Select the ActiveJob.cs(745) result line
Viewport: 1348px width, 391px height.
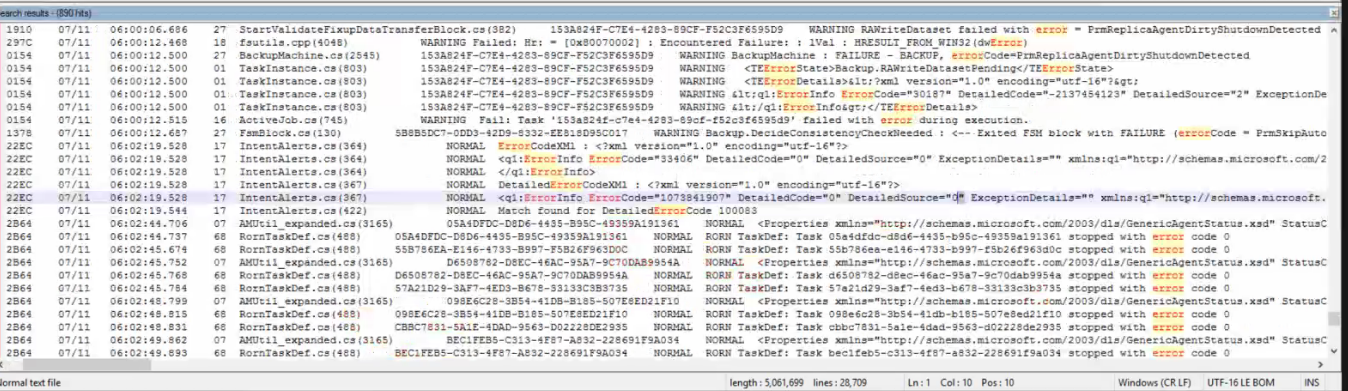point(665,119)
